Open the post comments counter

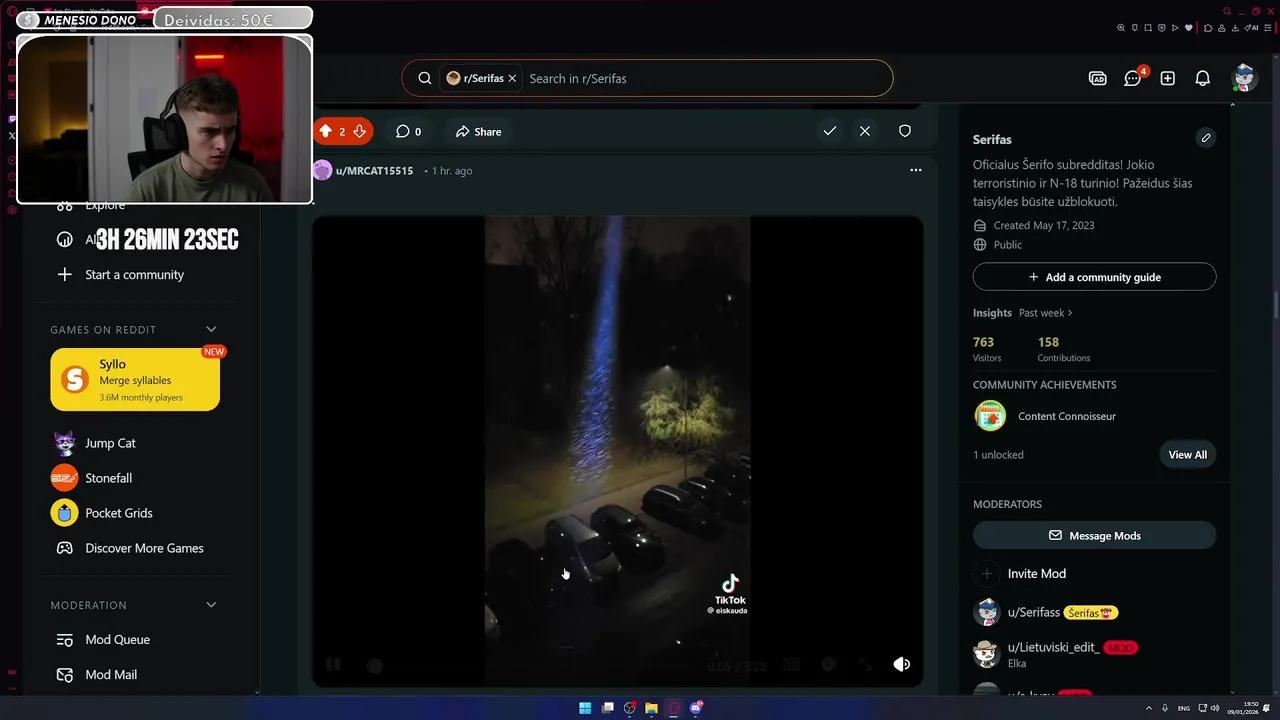[408, 131]
